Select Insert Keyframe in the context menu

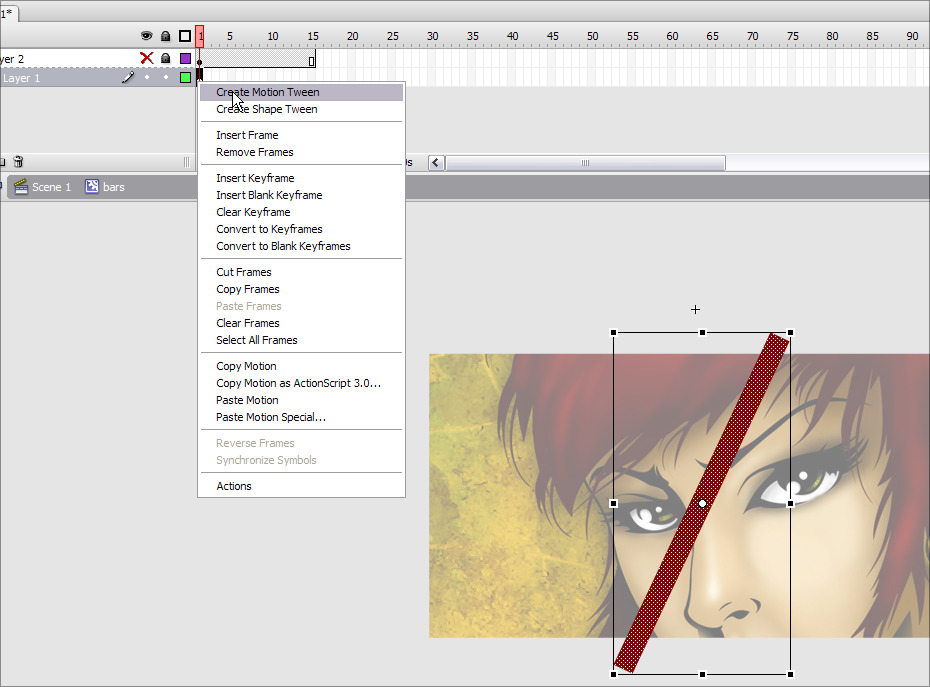(255, 178)
